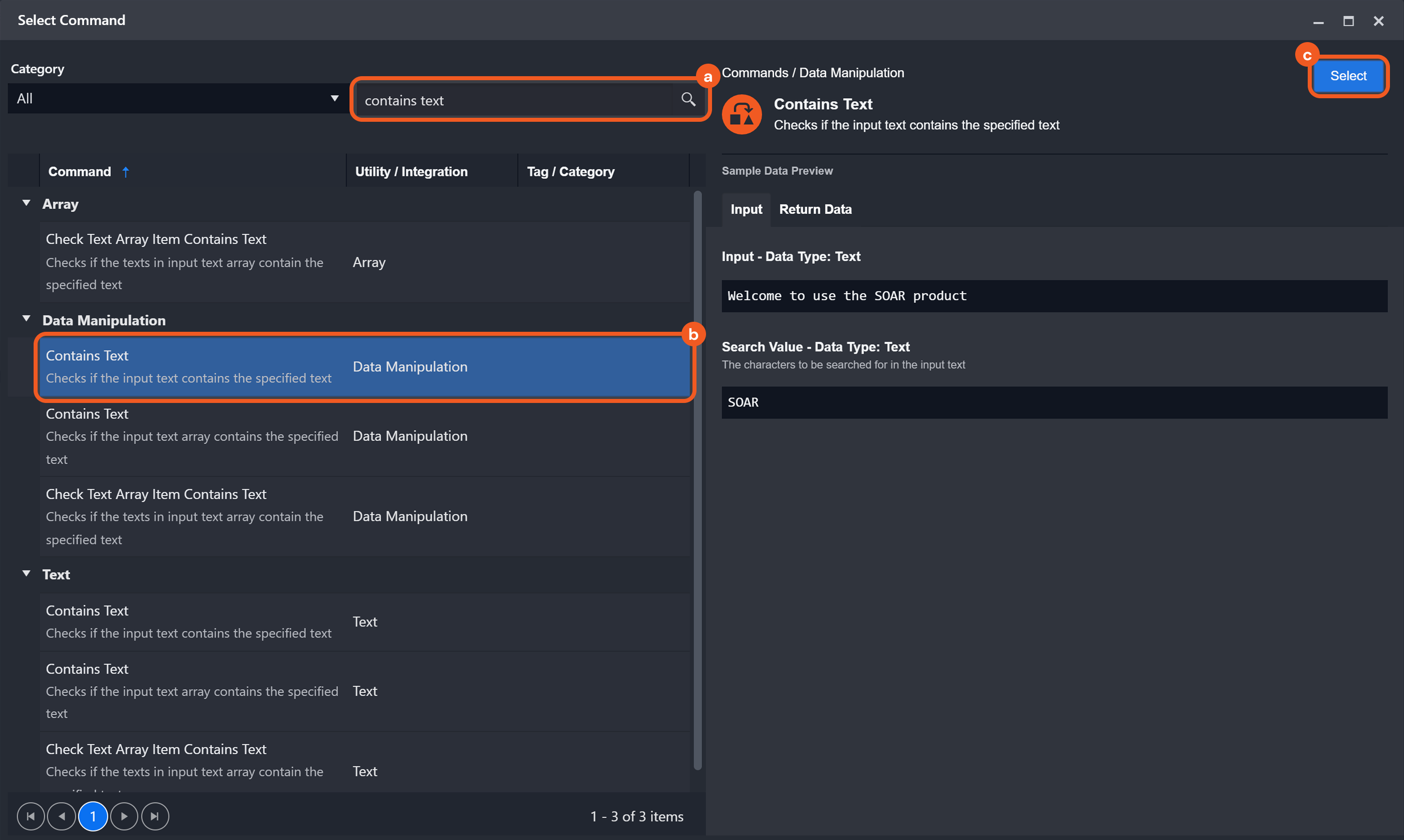Click the Contains Text command icon
The height and width of the screenshot is (840, 1404).
pos(742,115)
